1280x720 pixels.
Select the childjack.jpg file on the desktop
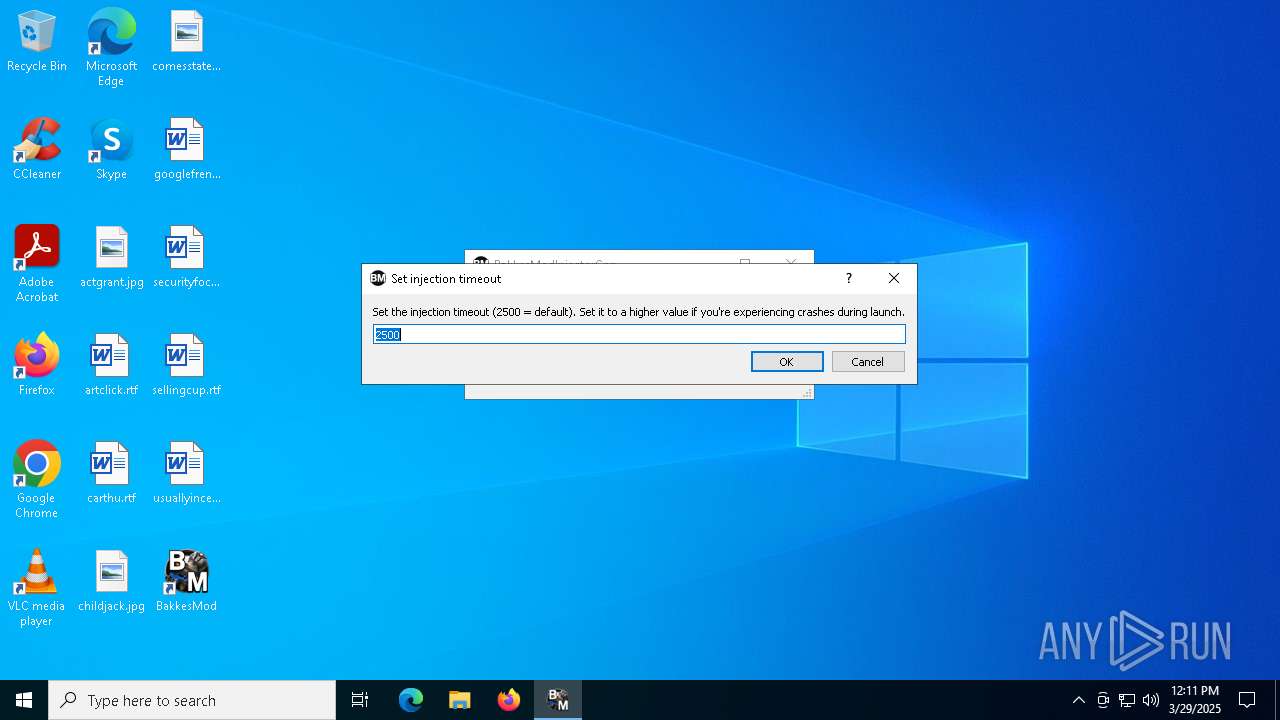pos(111,582)
